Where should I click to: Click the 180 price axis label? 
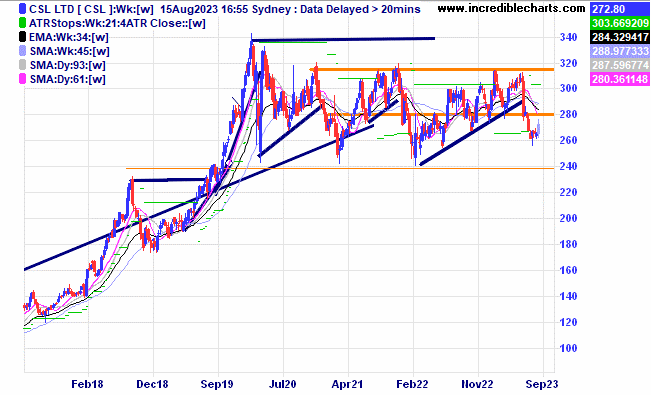pos(568,244)
